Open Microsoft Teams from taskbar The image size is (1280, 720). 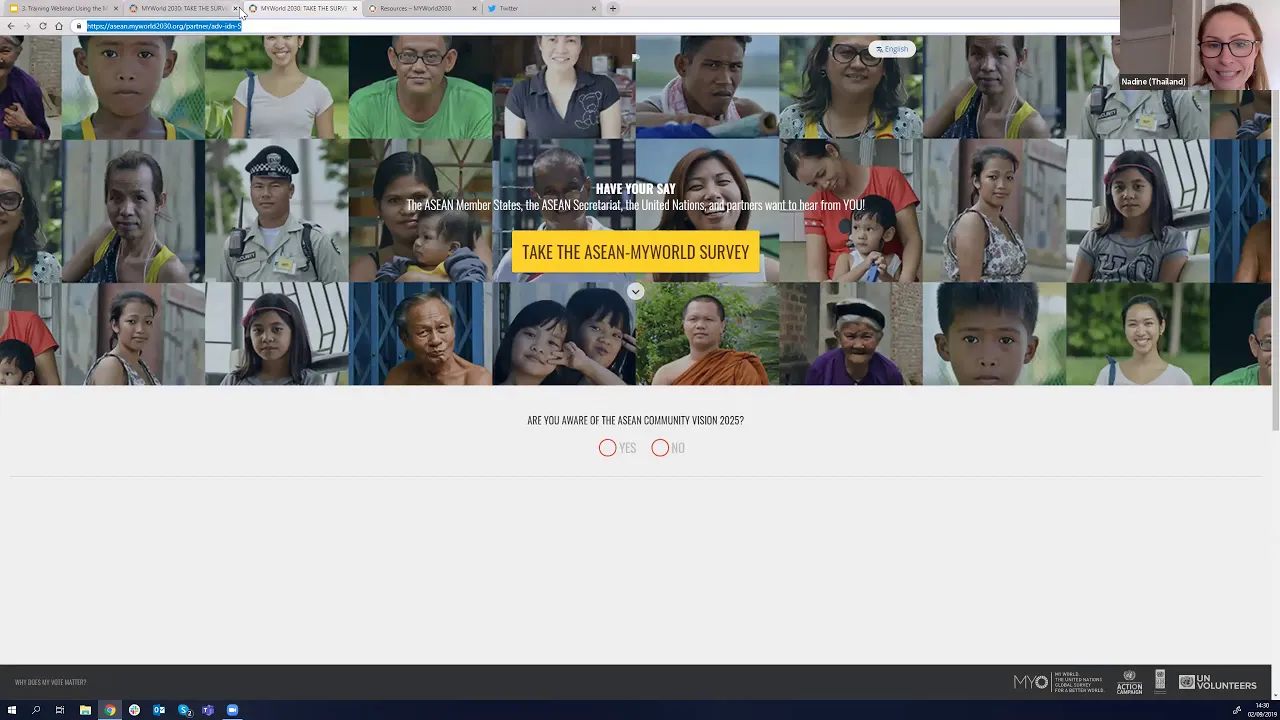click(x=208, y=710)
